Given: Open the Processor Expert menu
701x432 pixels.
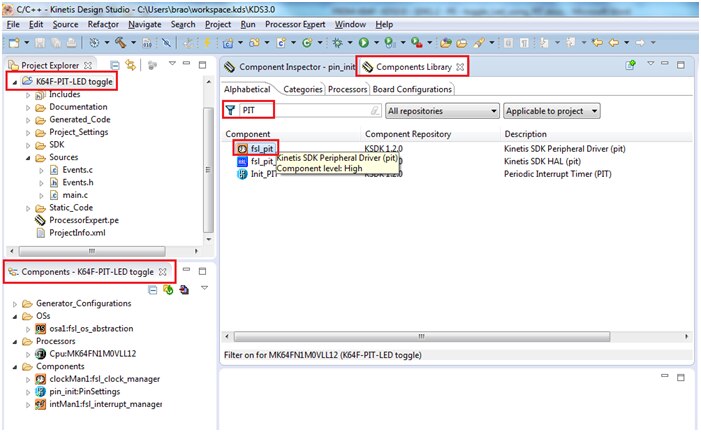Looking at the screenshot, I should tap(295, 25).
